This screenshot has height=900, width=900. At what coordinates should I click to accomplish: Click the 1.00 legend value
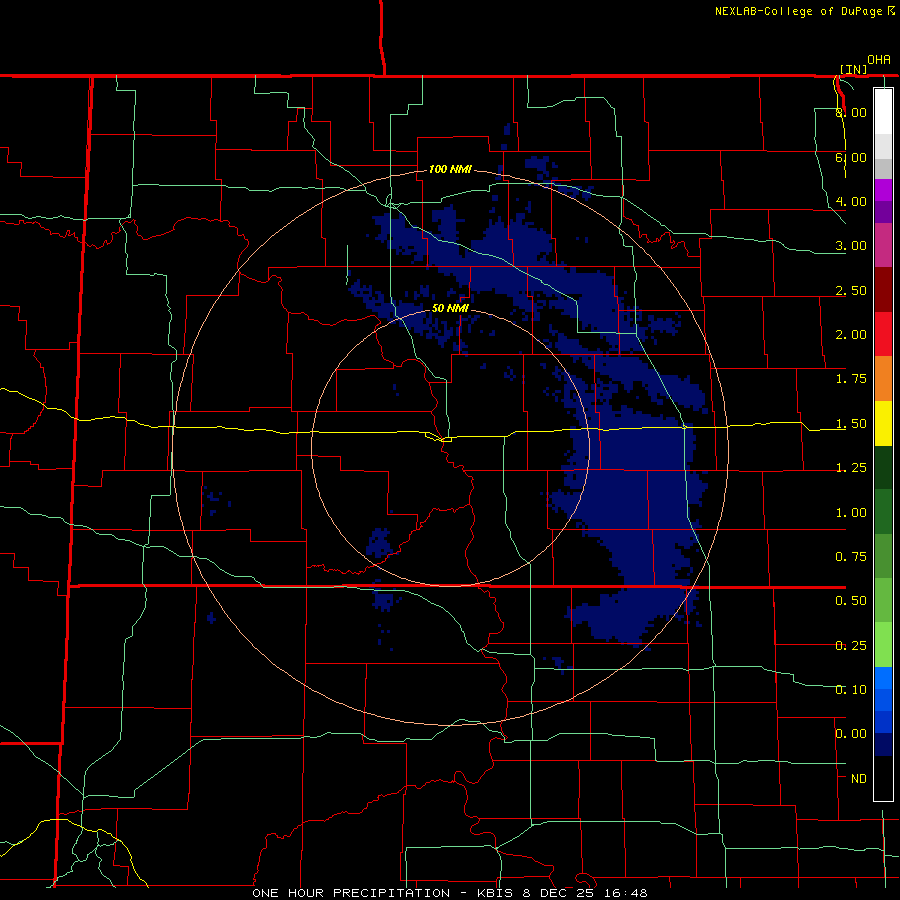coord(851,513)
